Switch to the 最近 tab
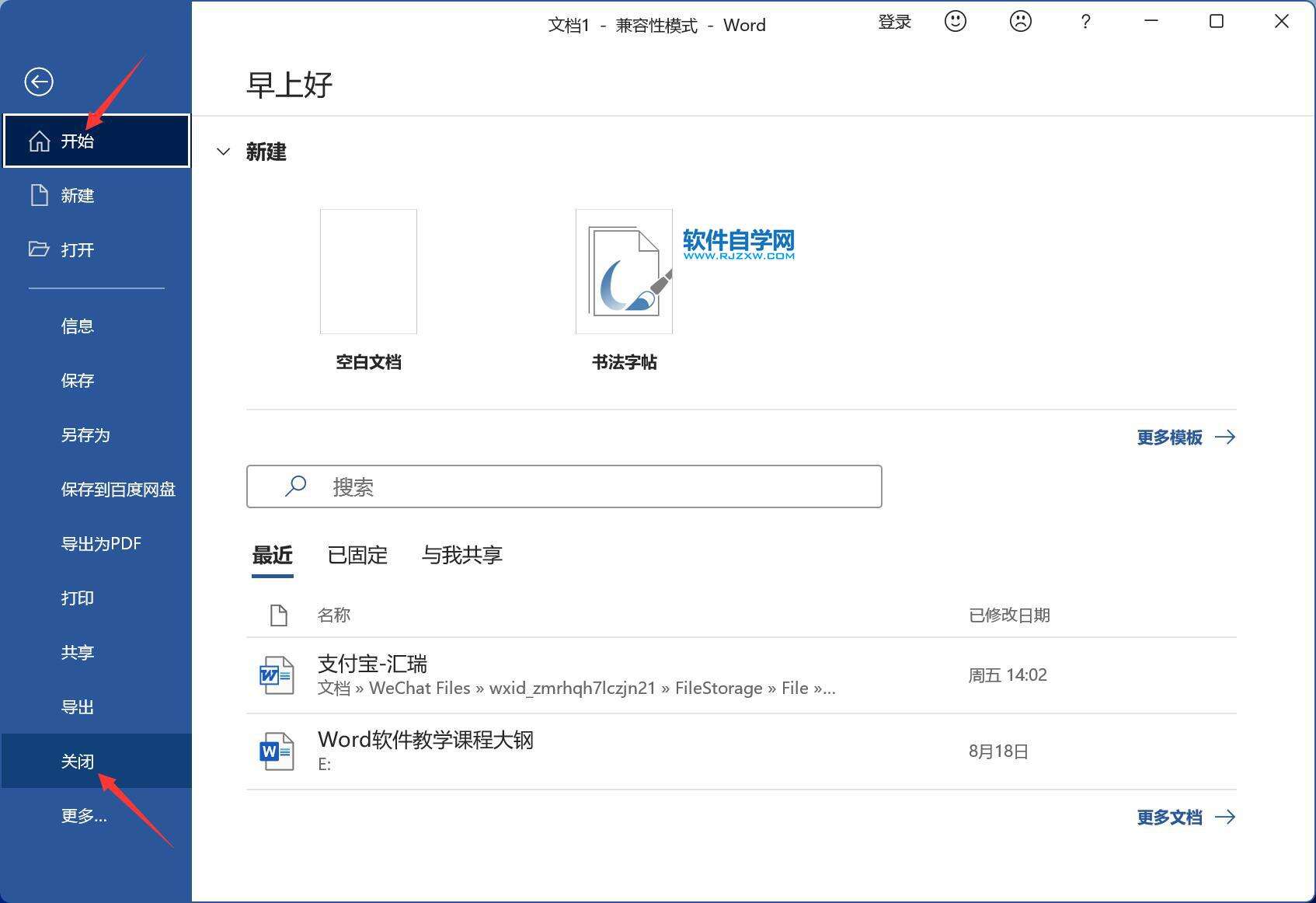The width and height of the screenshot is (1316, 903). click(273, 556)
